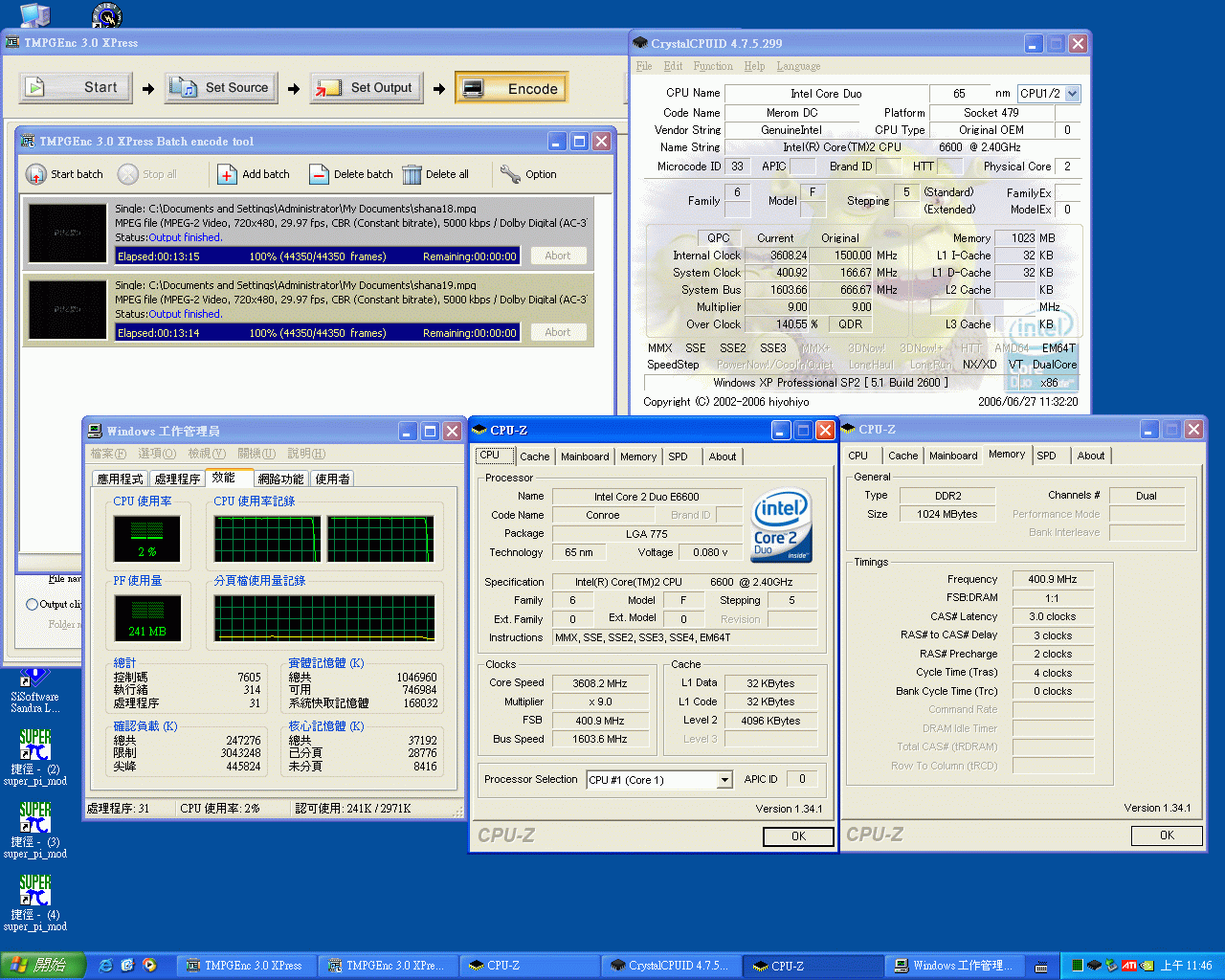Screen dimensions: 1225x980
Task: Click the taskbar clock showing 11:46
Action: pos(1186,966)
